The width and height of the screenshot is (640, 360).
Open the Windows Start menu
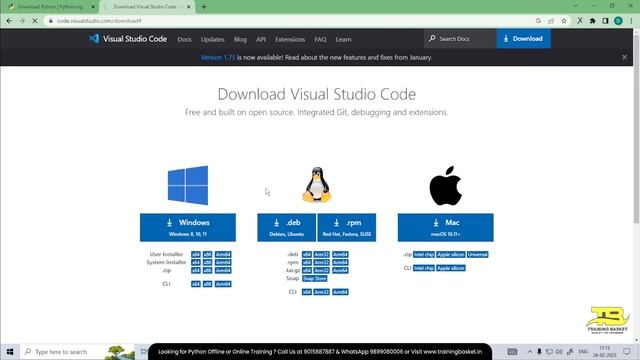pyautogui.click(x=10, y=352)
